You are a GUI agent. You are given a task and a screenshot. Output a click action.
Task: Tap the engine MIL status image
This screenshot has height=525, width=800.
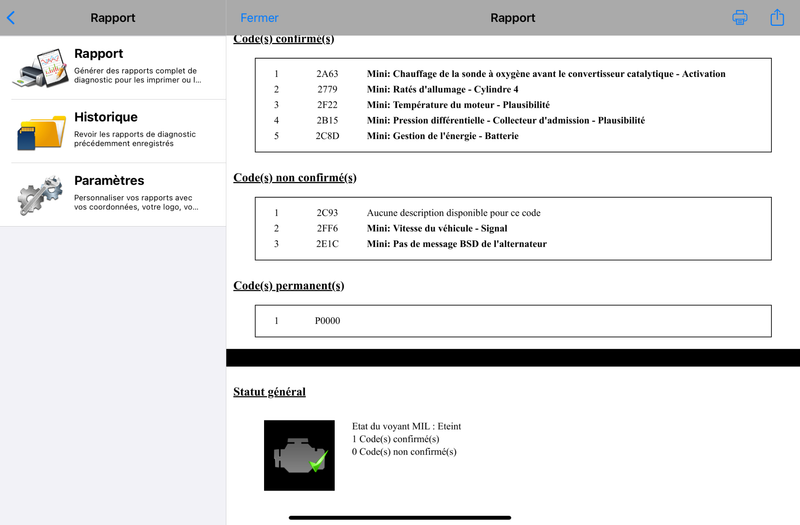point(299,455)
